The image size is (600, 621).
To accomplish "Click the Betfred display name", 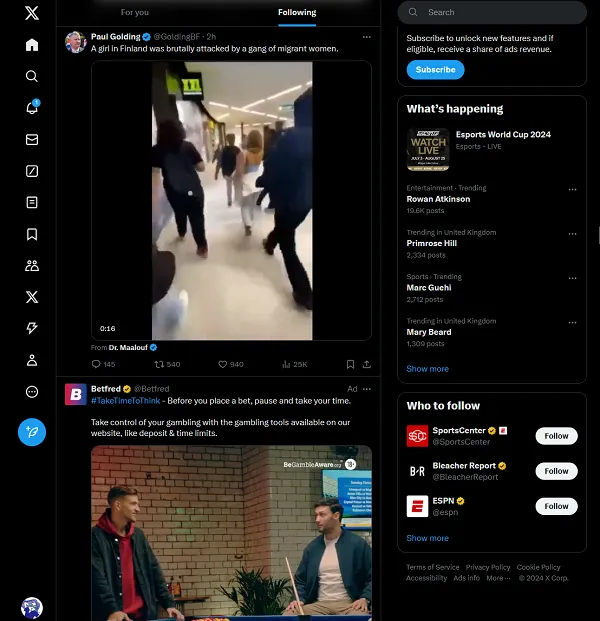I will [x=106, y=389].
